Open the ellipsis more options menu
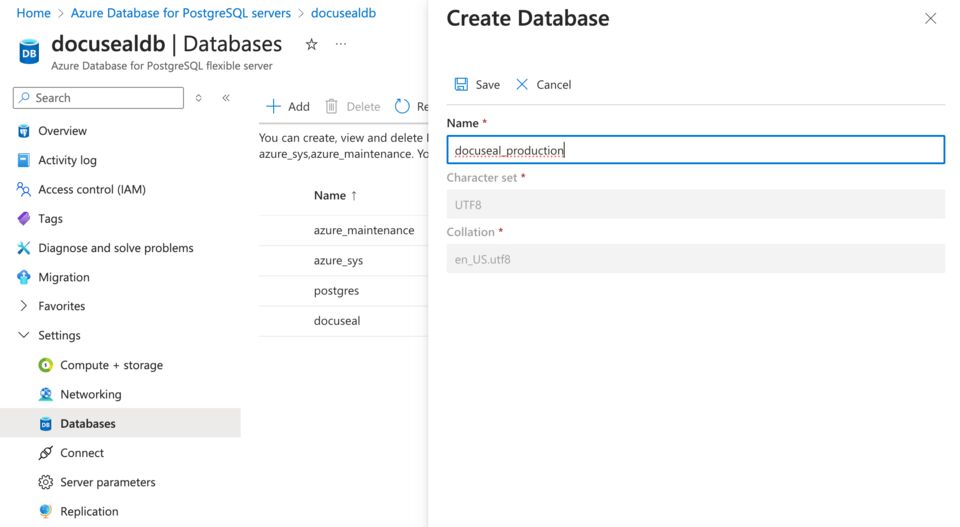 [341, 44]
